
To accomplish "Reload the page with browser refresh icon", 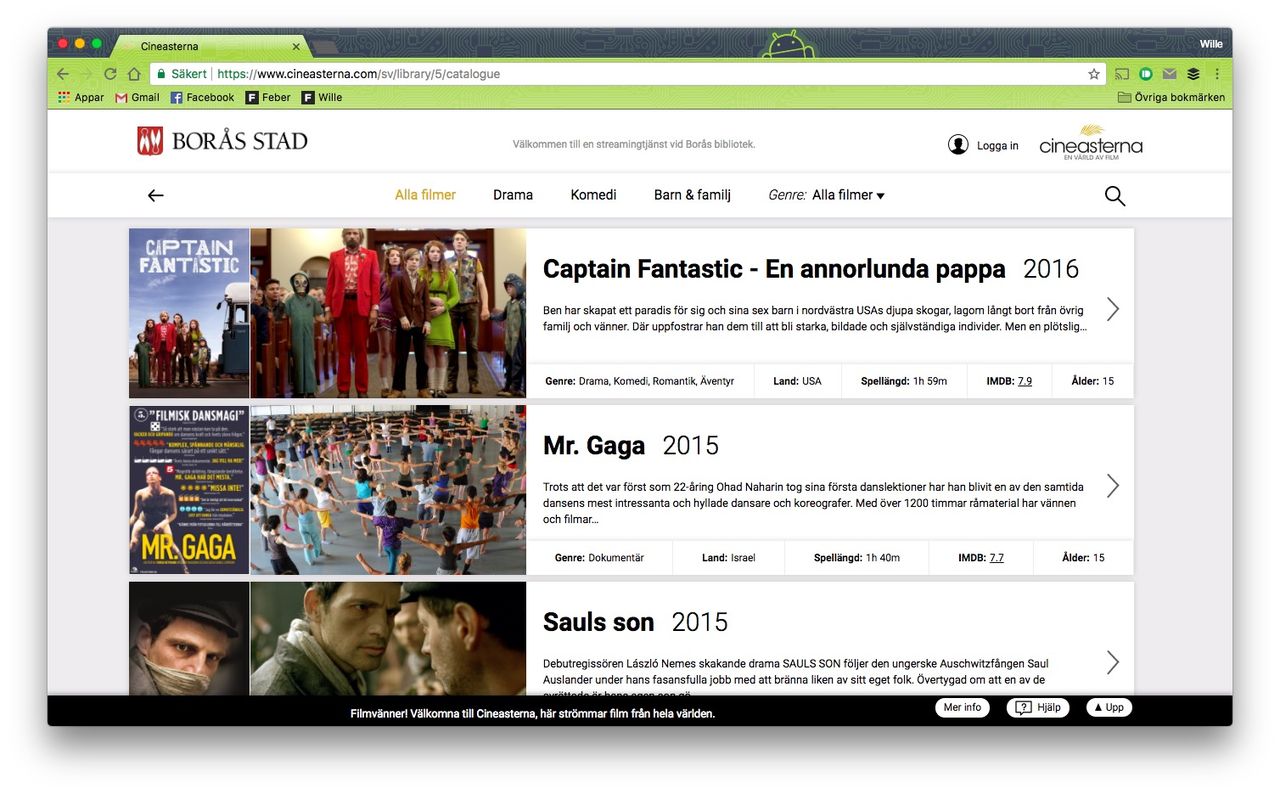I will pos(110,74).
